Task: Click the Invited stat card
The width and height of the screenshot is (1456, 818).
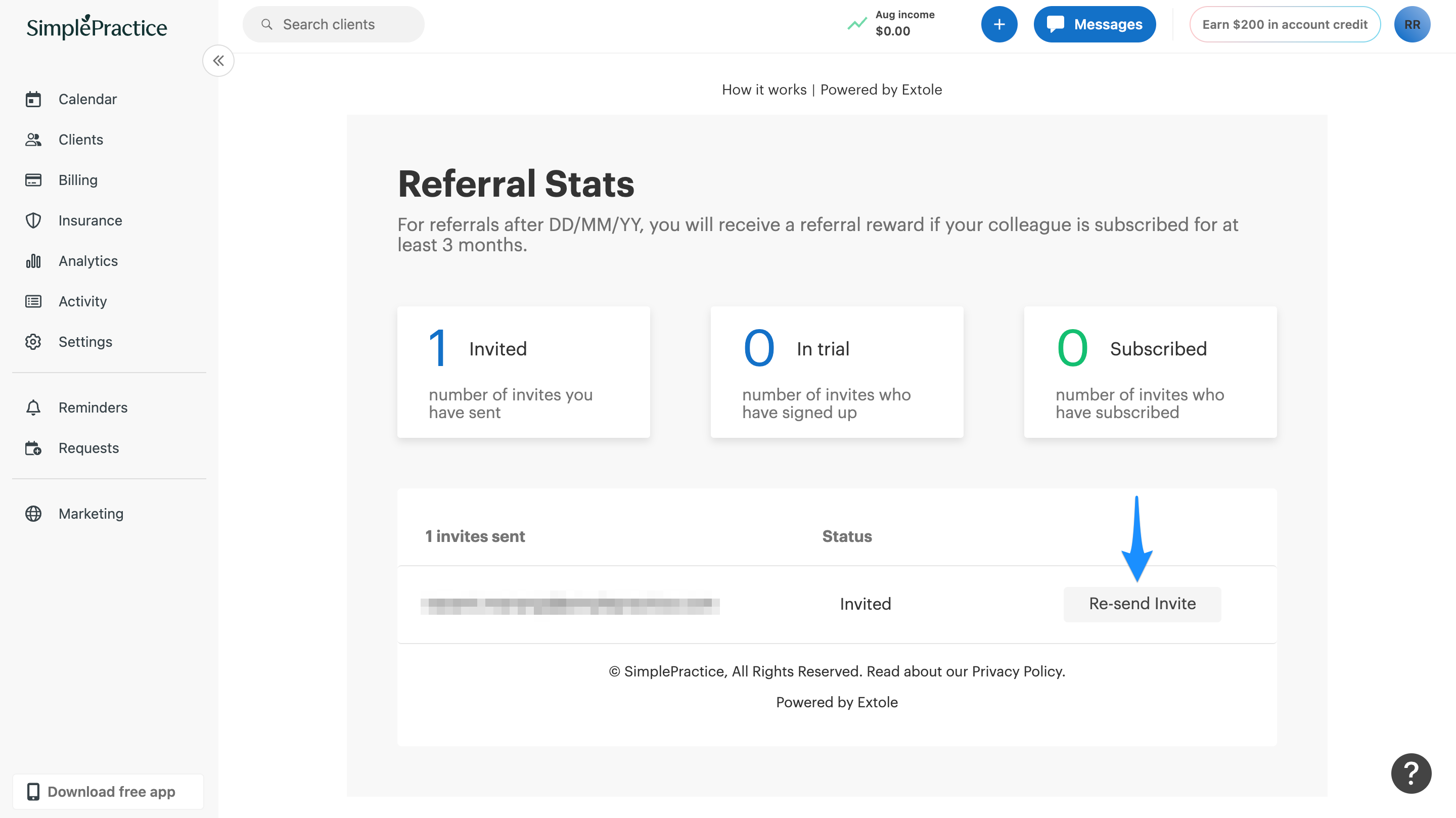Action: pos(523,372)
